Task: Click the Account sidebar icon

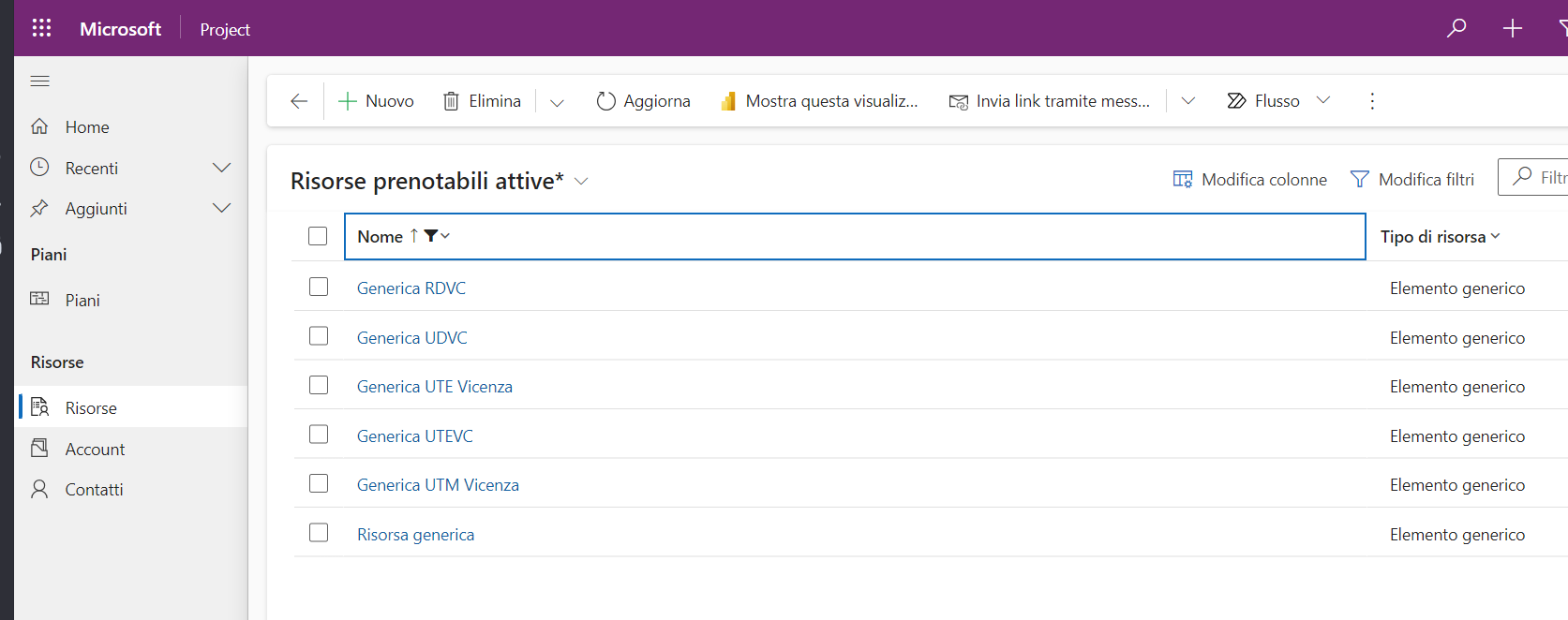Action: pyautogui.click(x=39, y=448)
